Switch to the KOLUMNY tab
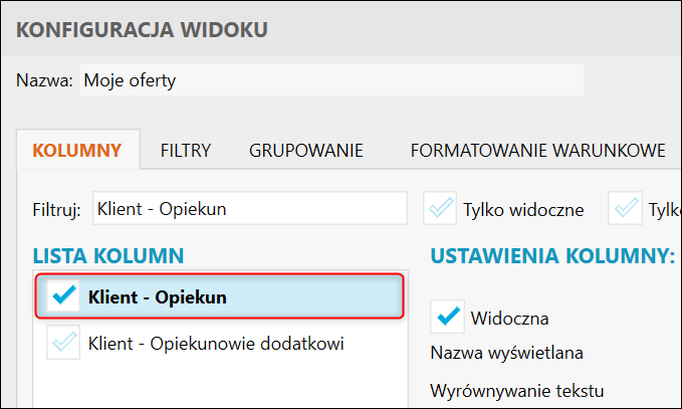 click(77, 151)
